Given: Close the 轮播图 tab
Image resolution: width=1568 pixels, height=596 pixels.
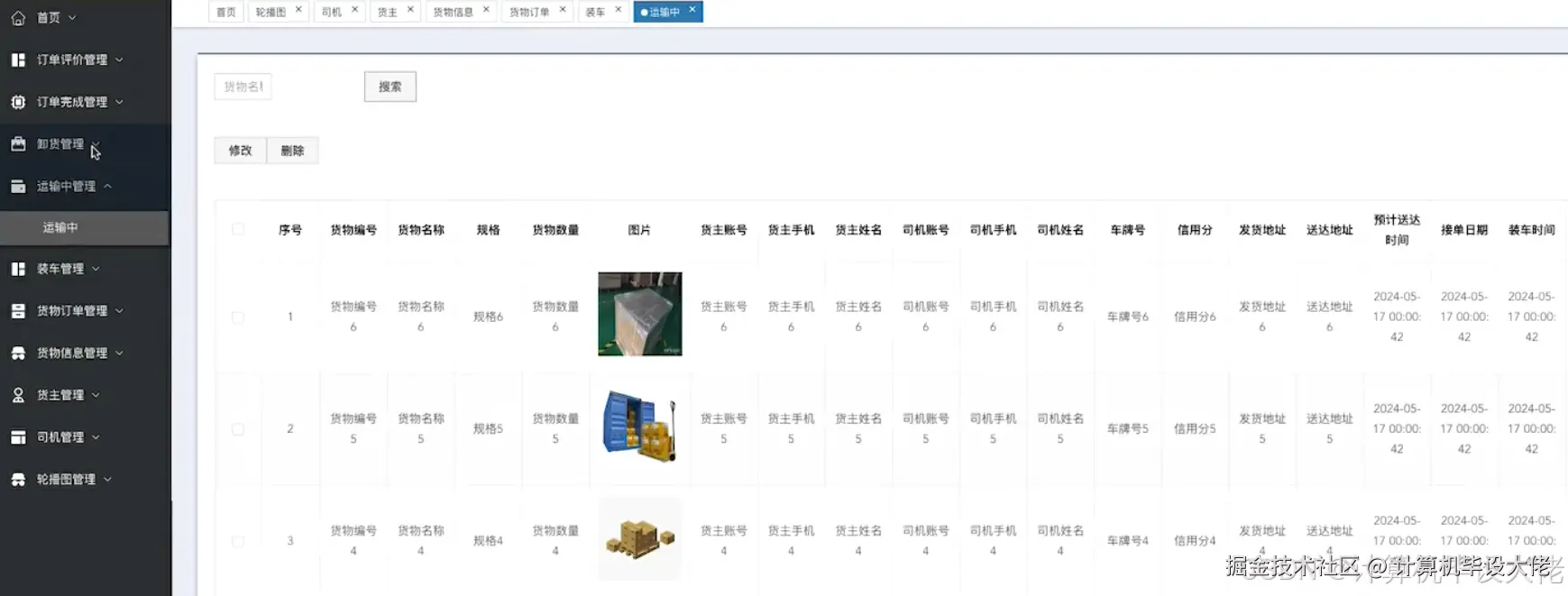Looking at the screenshot, I should coord(298,10).
